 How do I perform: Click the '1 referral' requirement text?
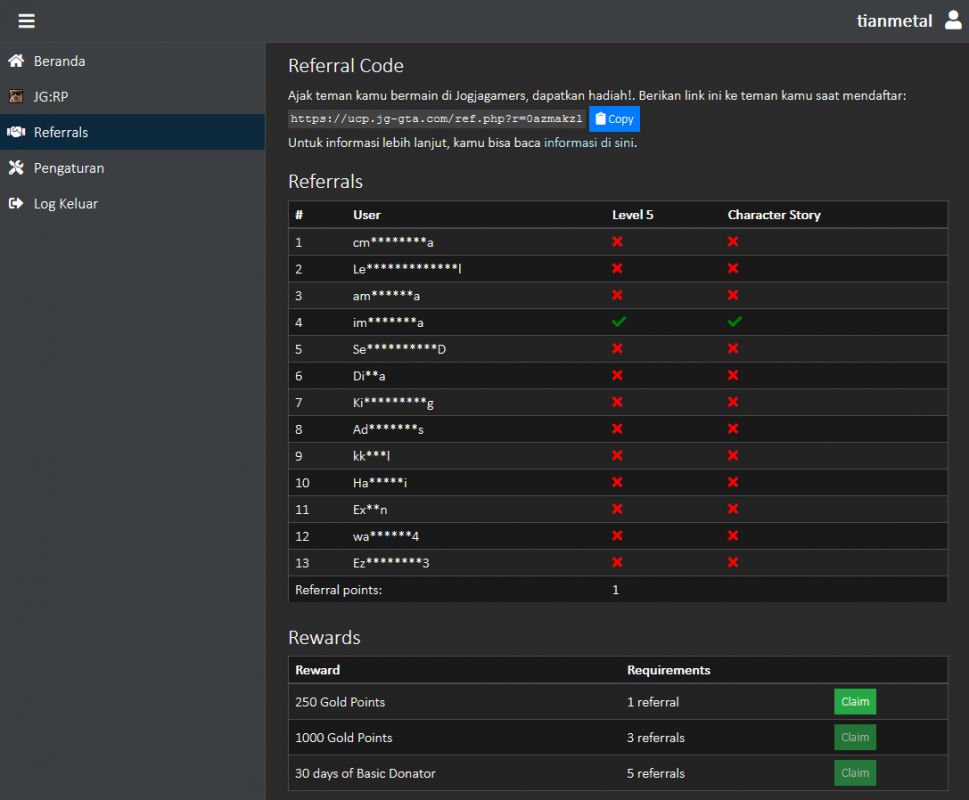(653, 702)
